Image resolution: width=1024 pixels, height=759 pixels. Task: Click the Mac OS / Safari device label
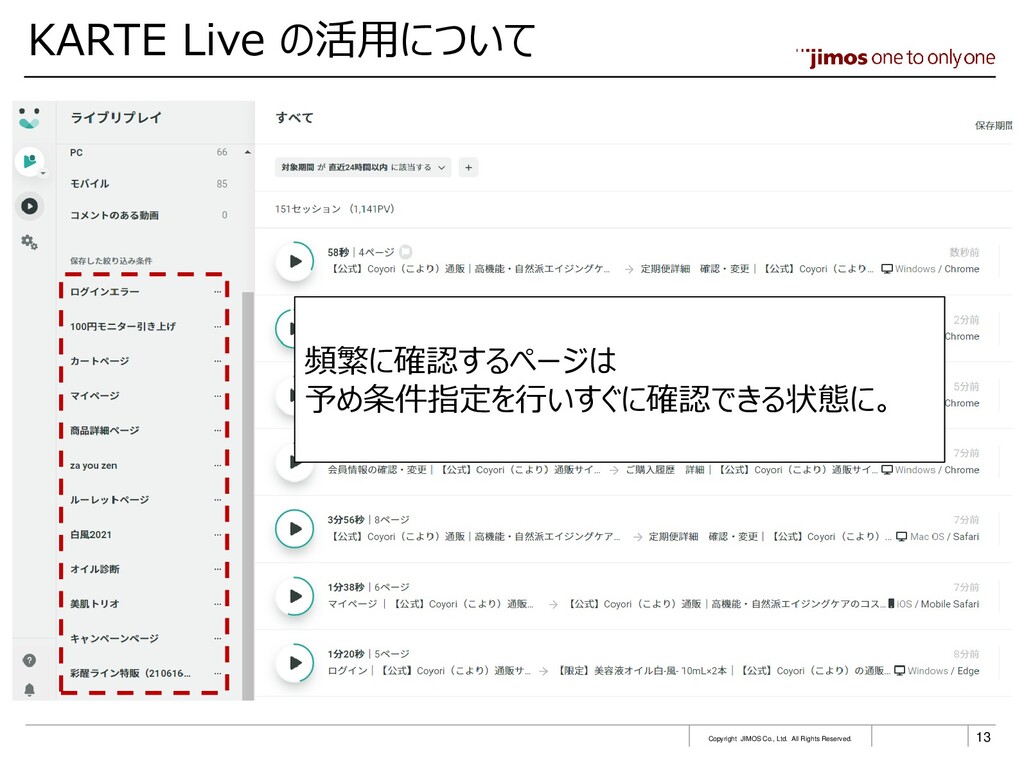tap(938, 537)
